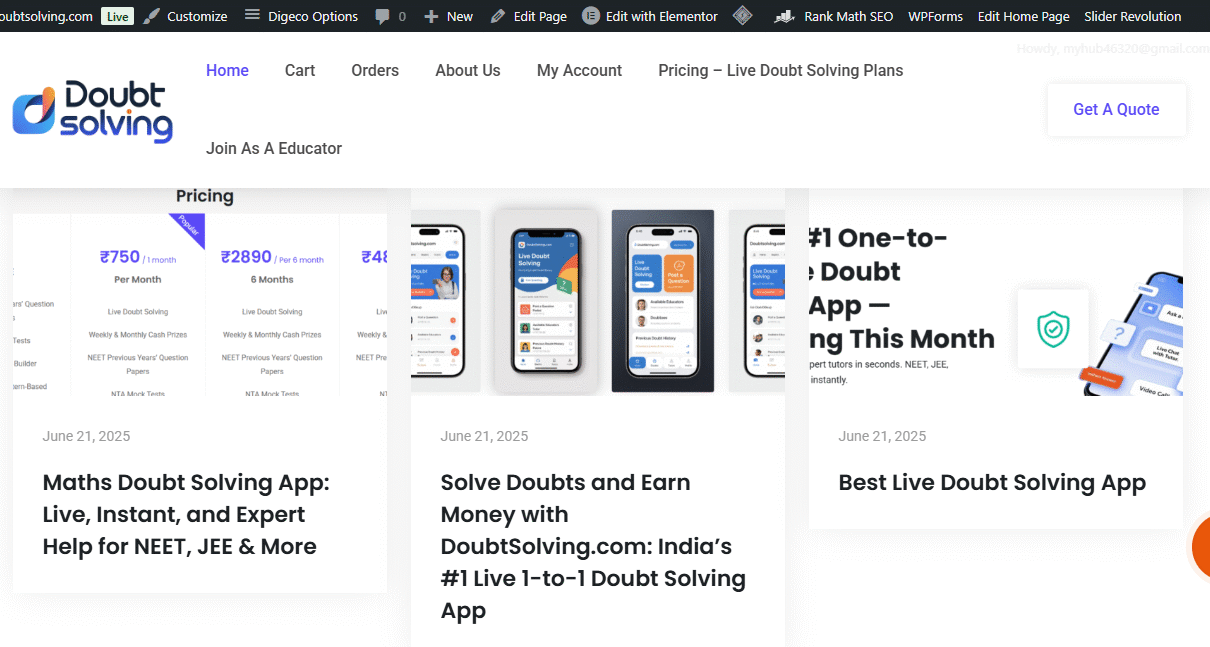The width and height of the screenshot is (1210, 647).
Task: Click June 21, 2025 date above Best Live Doubt
Action: [x=882, y=436]
